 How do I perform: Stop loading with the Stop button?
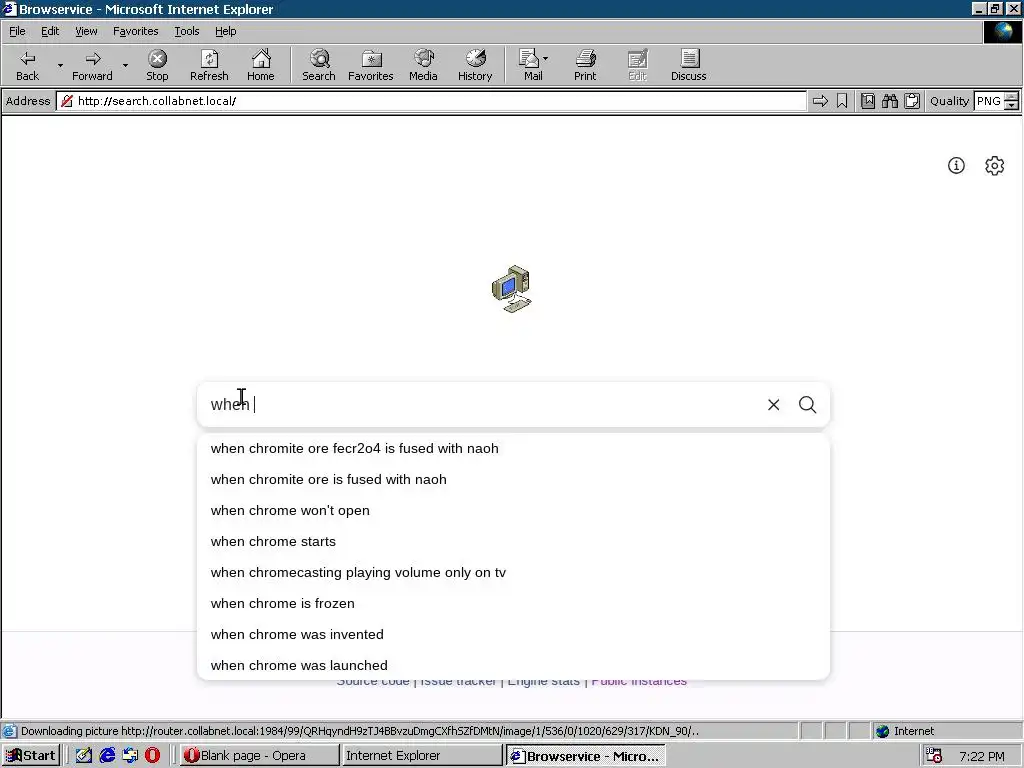click(x=157, y=65)
